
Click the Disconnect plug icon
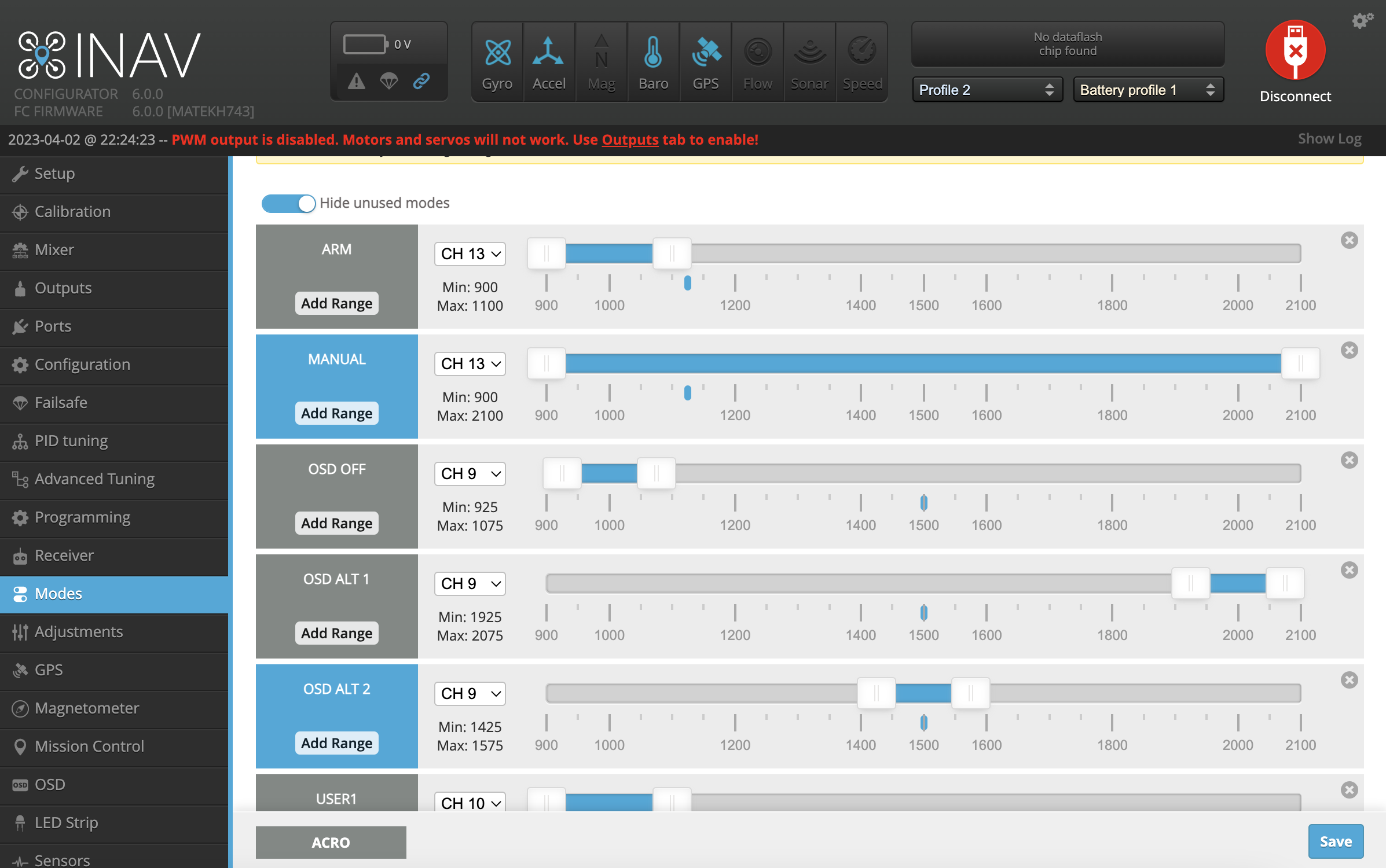tap(1295, 50)
